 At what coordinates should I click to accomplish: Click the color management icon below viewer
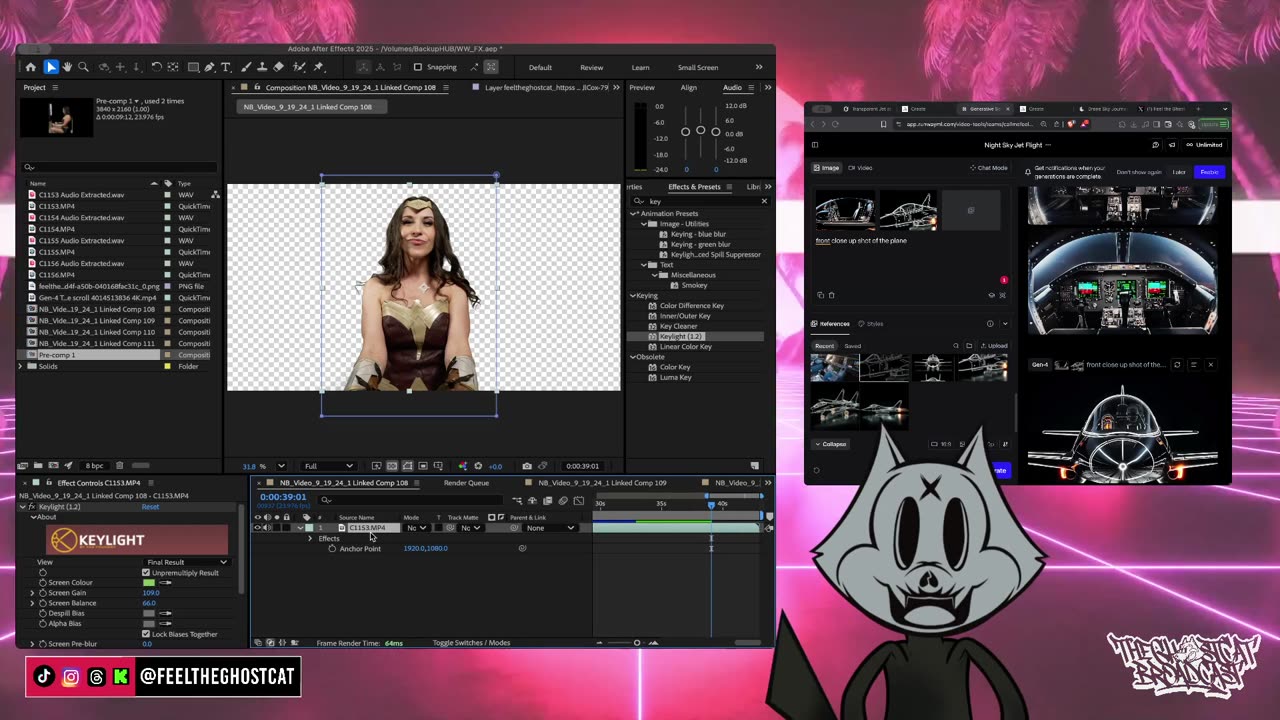pyautogui.click(x=463, y=466)
